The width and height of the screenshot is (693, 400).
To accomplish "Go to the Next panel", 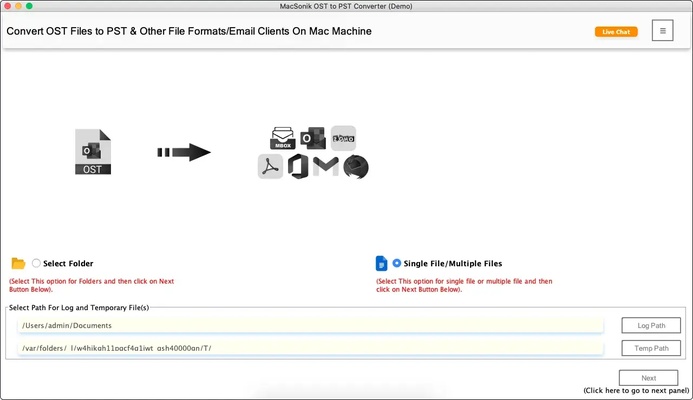I will coord(648,378).
